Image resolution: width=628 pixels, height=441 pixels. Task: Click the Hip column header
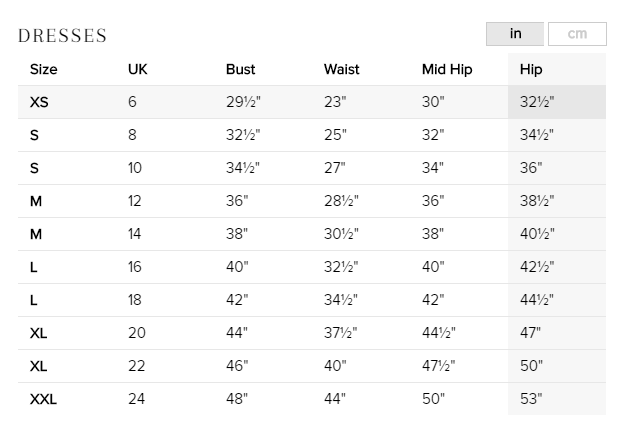[x=531, y=70]
